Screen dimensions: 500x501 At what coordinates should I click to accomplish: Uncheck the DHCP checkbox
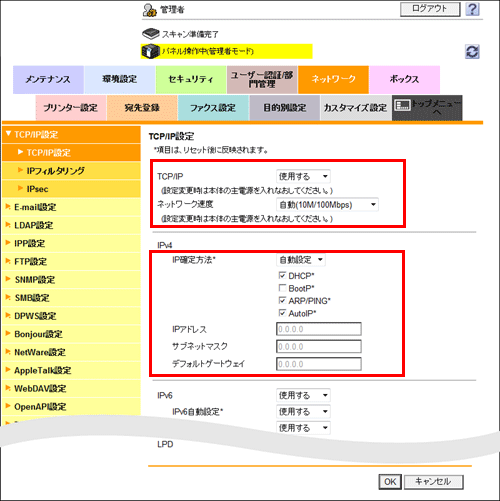tap(282, 276)
